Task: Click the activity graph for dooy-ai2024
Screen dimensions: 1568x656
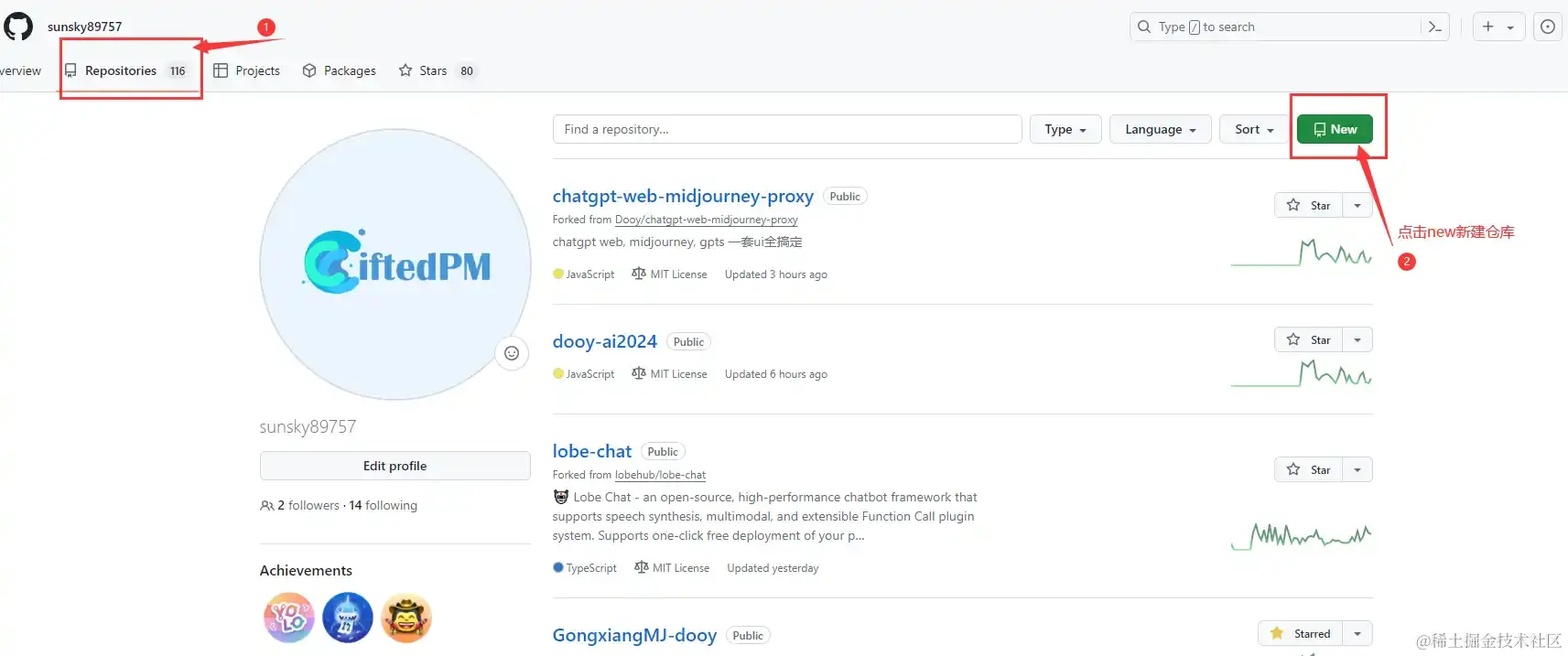Action: (1302, 373)
